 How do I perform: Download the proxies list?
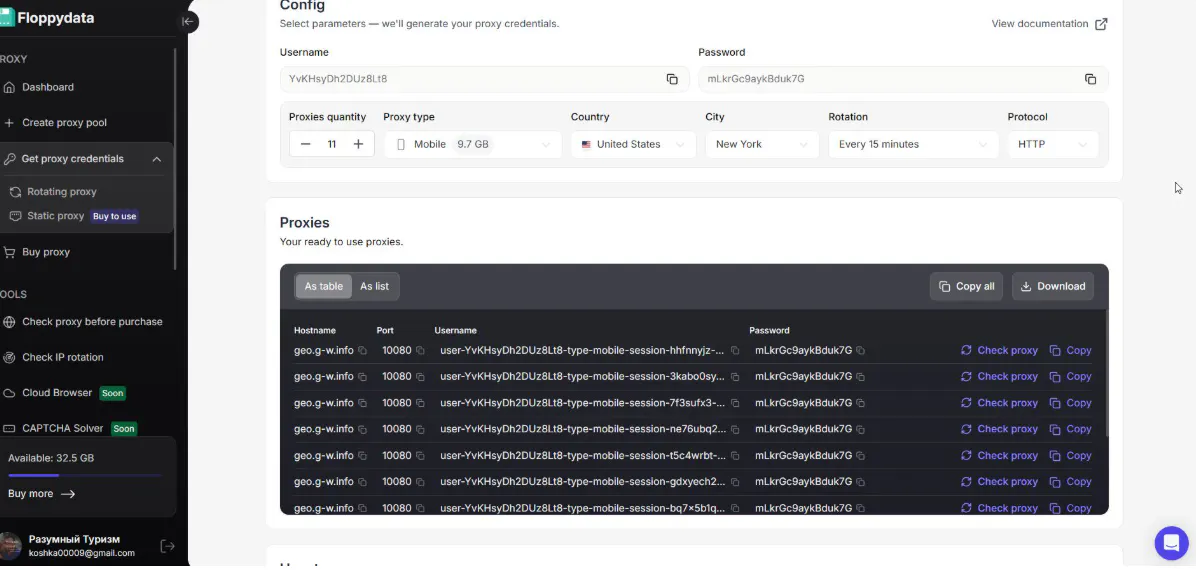coord(1053,286)
